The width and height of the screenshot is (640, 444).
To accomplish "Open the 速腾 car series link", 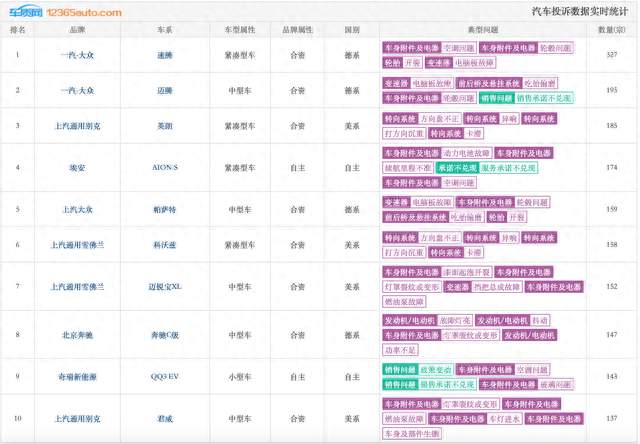I will pyautogui.click(x=164, y=55).
